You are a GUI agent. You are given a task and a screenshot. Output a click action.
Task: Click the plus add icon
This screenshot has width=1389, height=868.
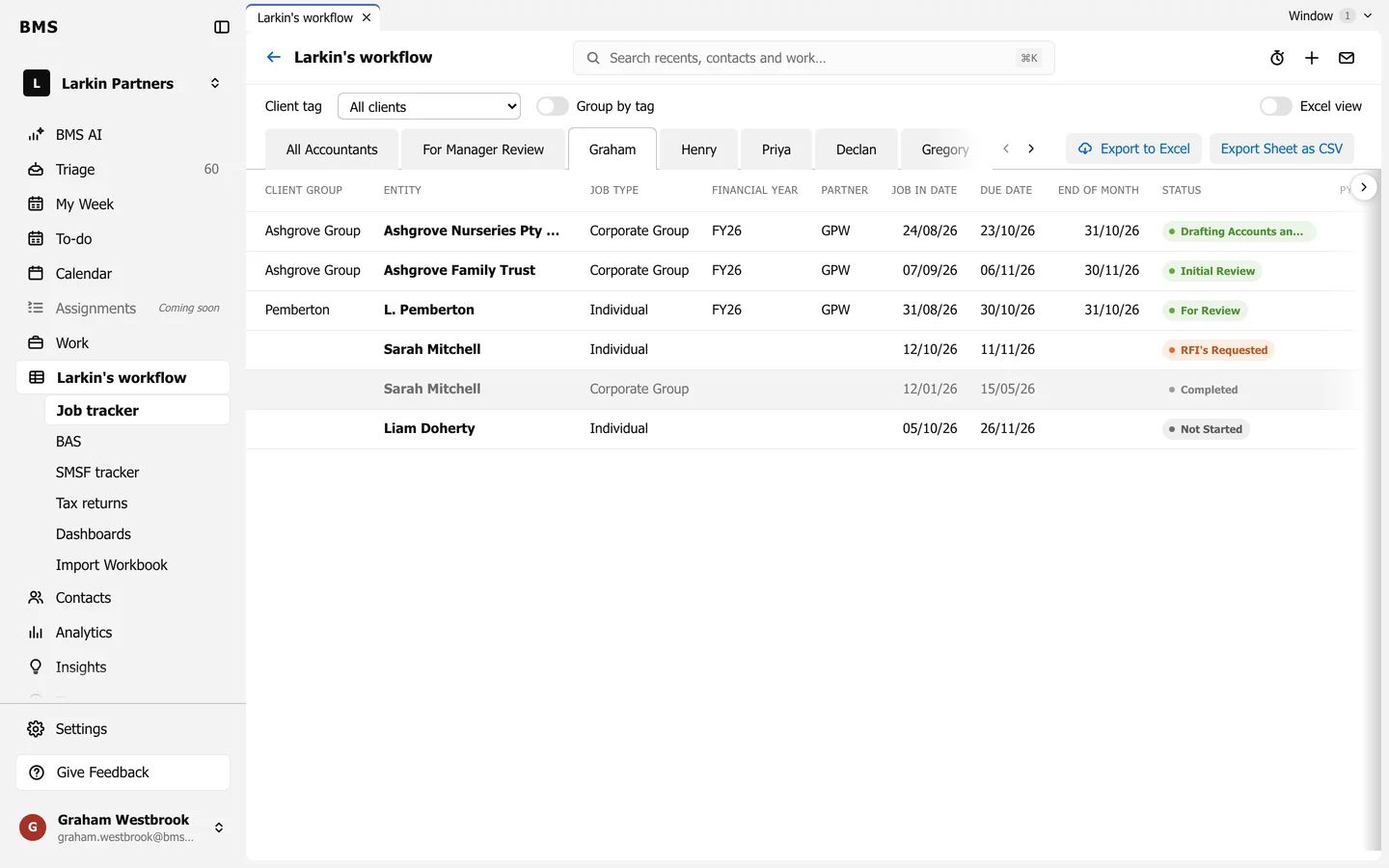1312,58
